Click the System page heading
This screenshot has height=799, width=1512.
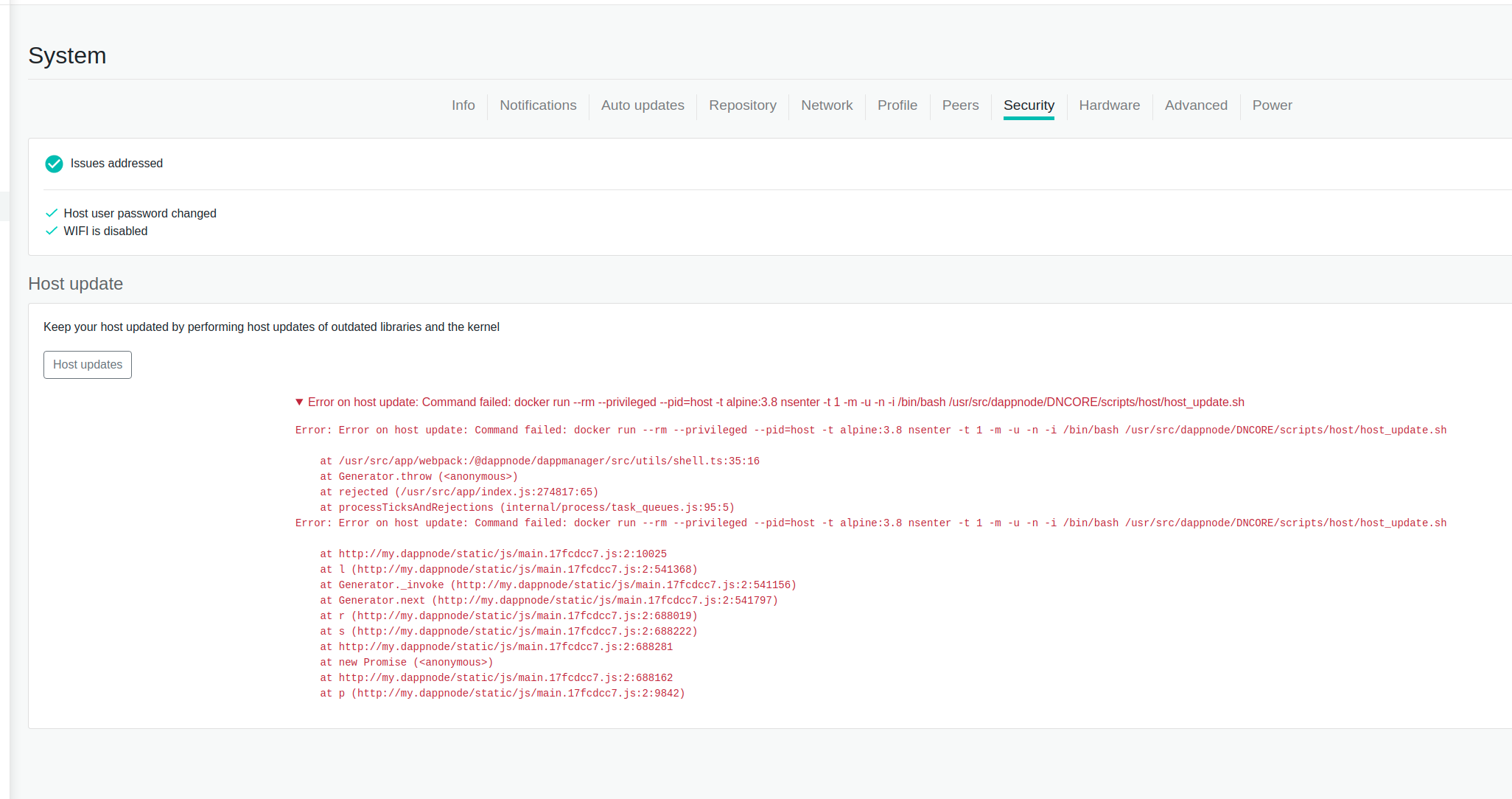click(67, 55)
